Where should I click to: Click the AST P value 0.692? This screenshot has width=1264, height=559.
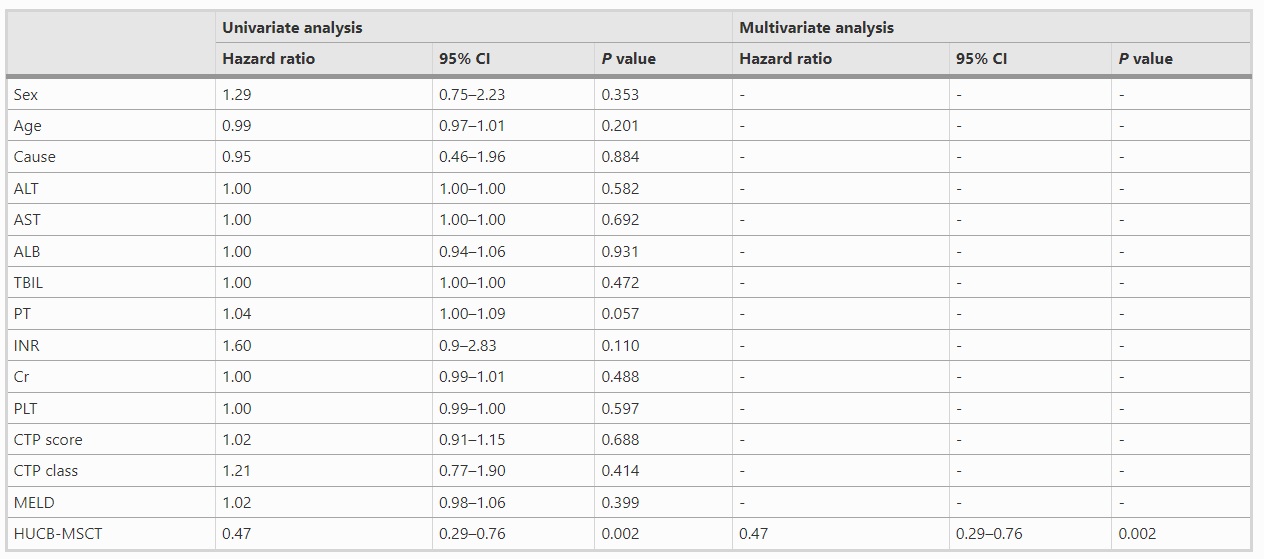click(620, 220)
